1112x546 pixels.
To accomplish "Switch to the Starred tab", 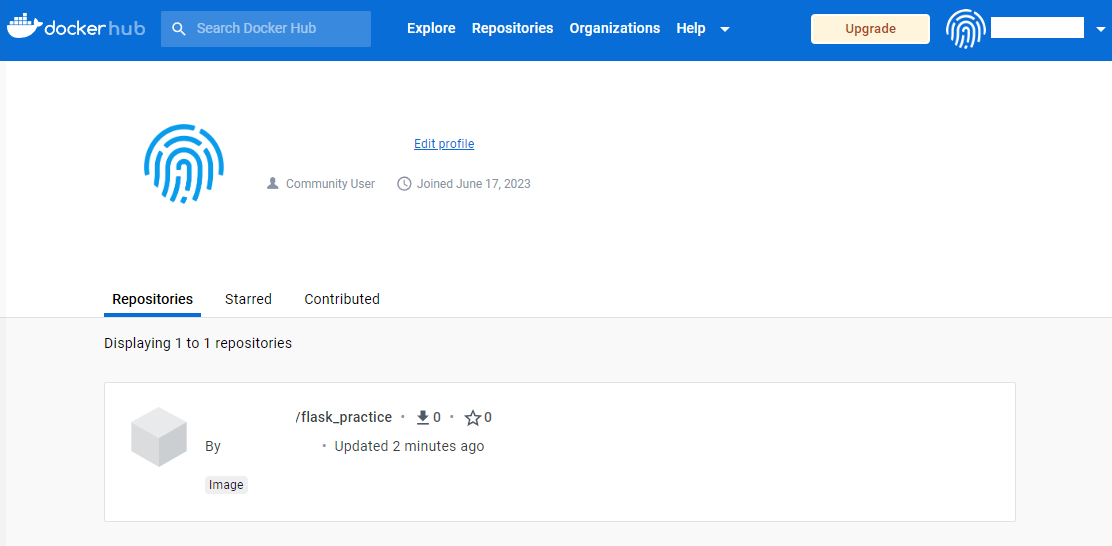I will pyautogui.click(x=248, y=299).
